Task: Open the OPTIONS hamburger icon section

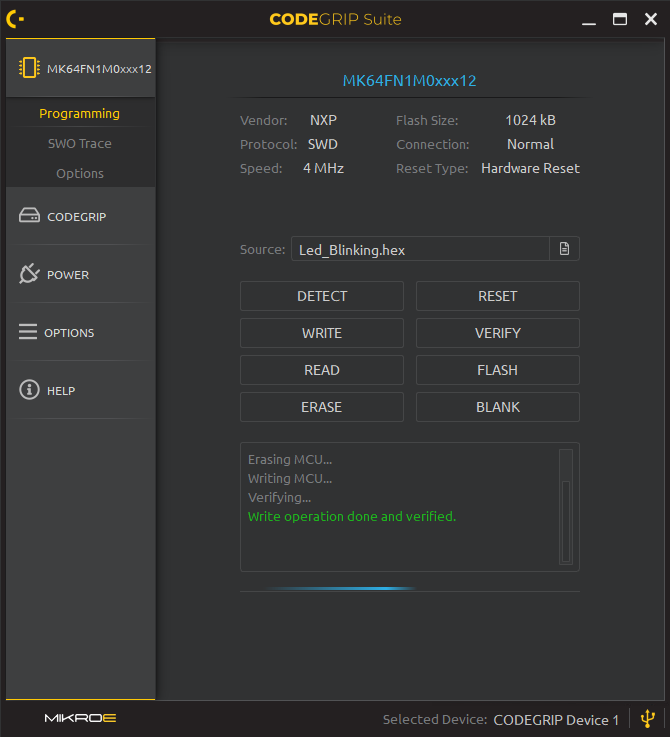Action: pyautogui.click(x=28, y=331)
